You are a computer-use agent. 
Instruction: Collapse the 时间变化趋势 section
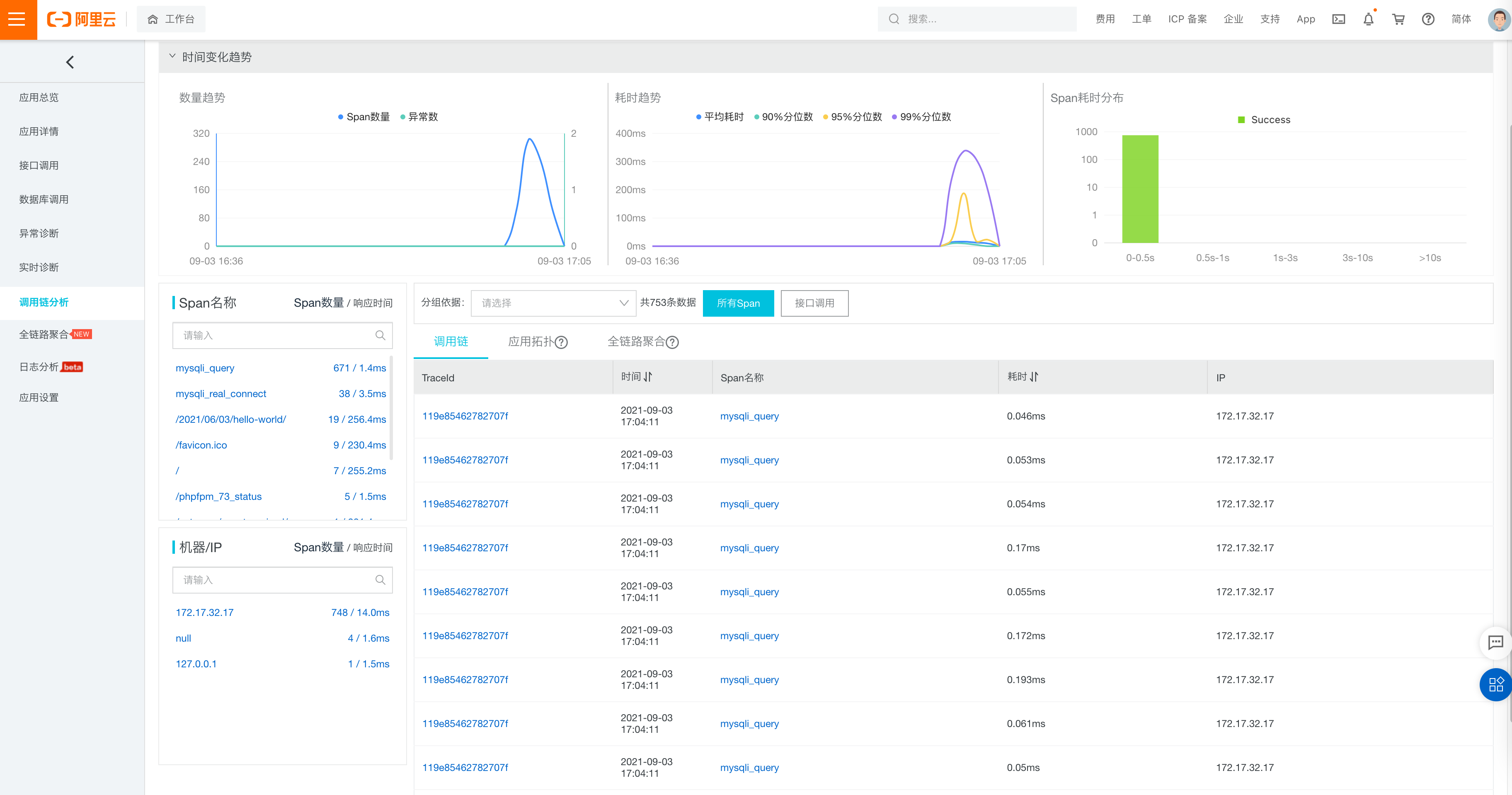tap(172, 56)
